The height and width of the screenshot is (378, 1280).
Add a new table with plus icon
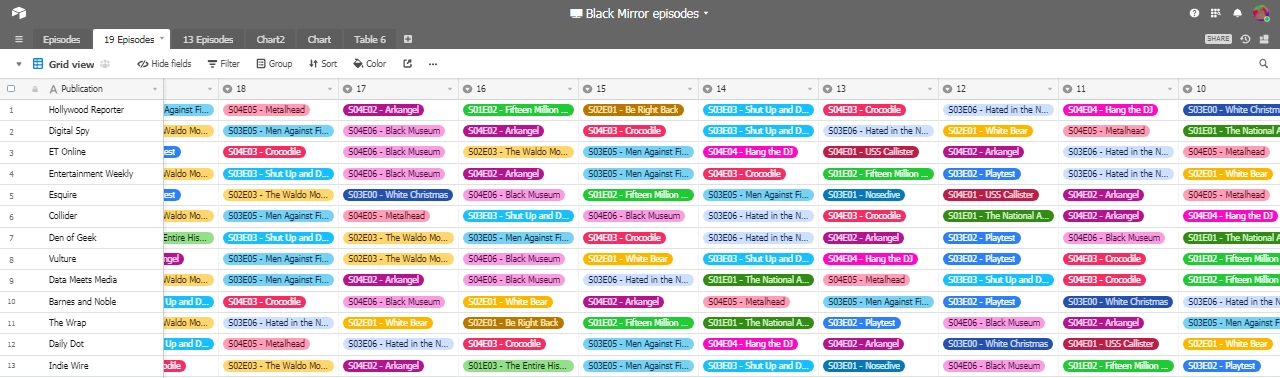pyautogui.click(x=408, y=39)
